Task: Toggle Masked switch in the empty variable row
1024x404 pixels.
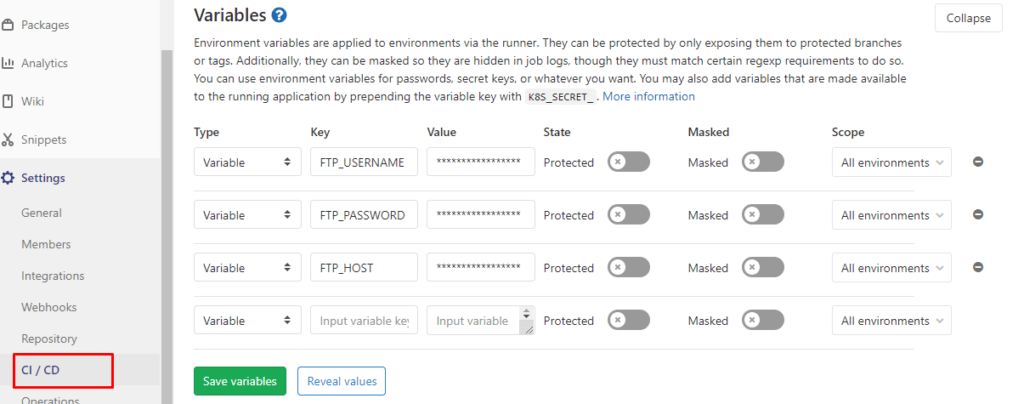Action: (763, 320)
